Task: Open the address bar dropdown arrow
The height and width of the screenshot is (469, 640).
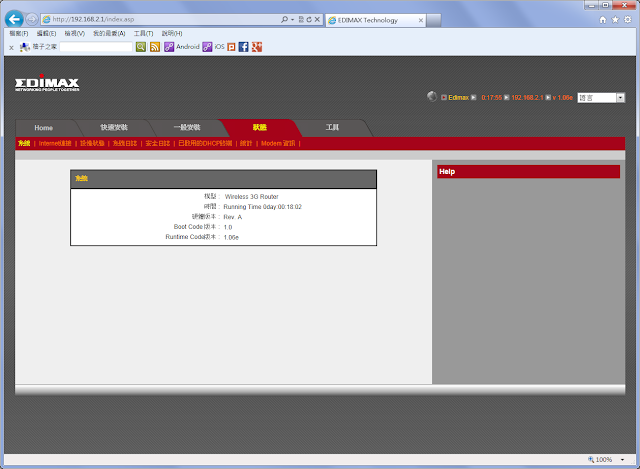Action: 292,20
